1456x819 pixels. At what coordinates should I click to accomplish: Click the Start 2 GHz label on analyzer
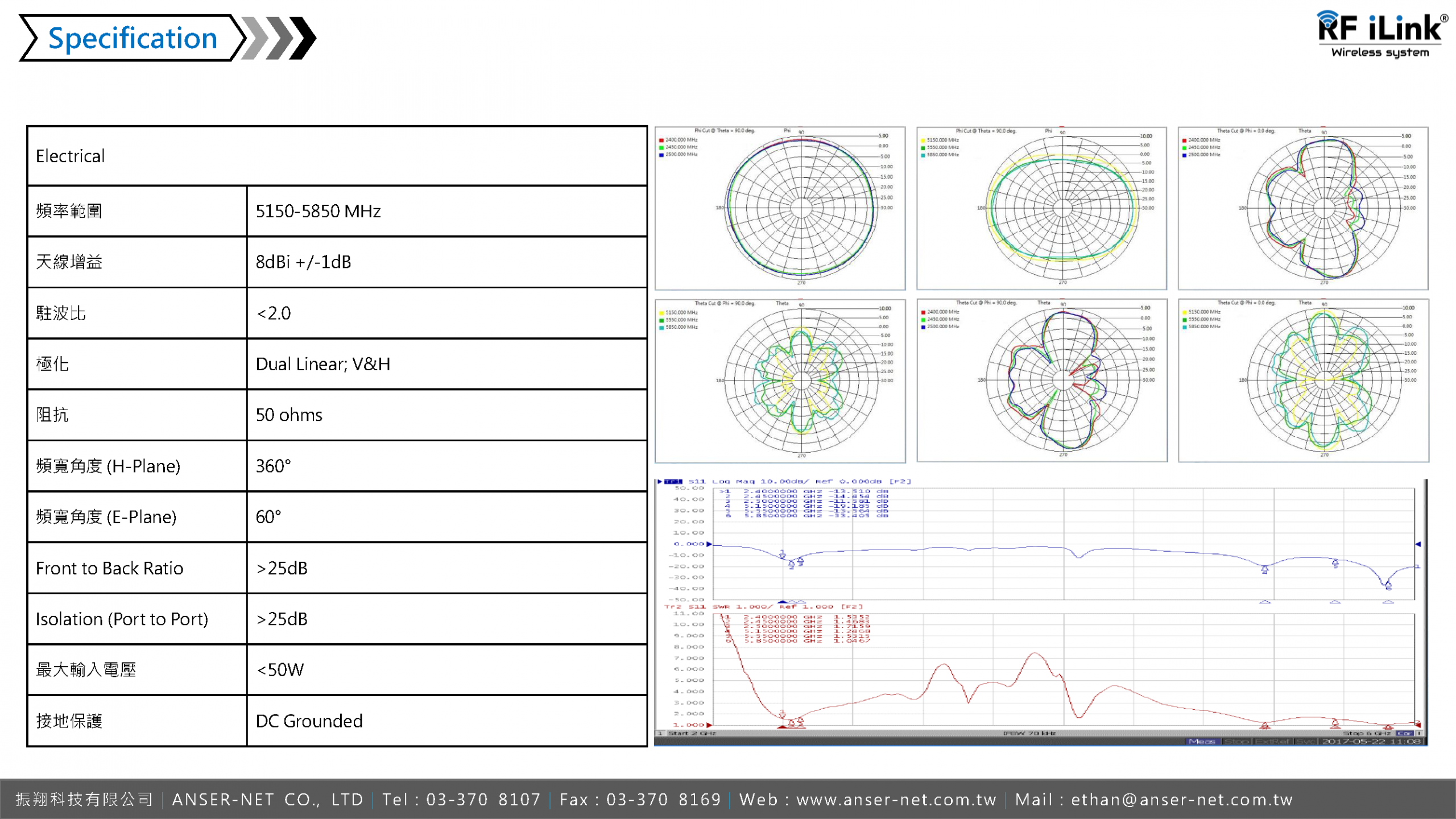tap(692, 734)
